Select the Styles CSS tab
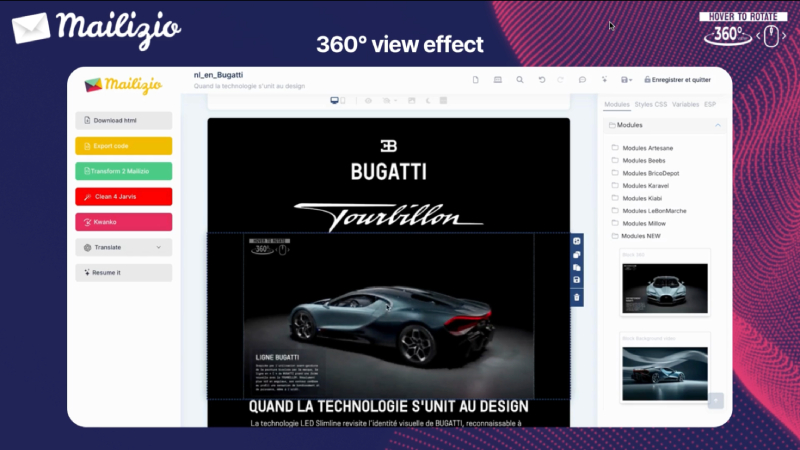Viewport: 800px width, 450px height. click(x=651, y=104)
